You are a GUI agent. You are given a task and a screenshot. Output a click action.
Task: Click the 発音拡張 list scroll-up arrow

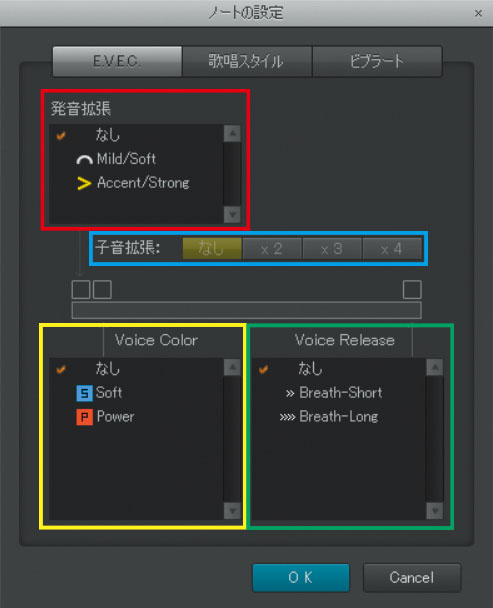click(232, 133)
